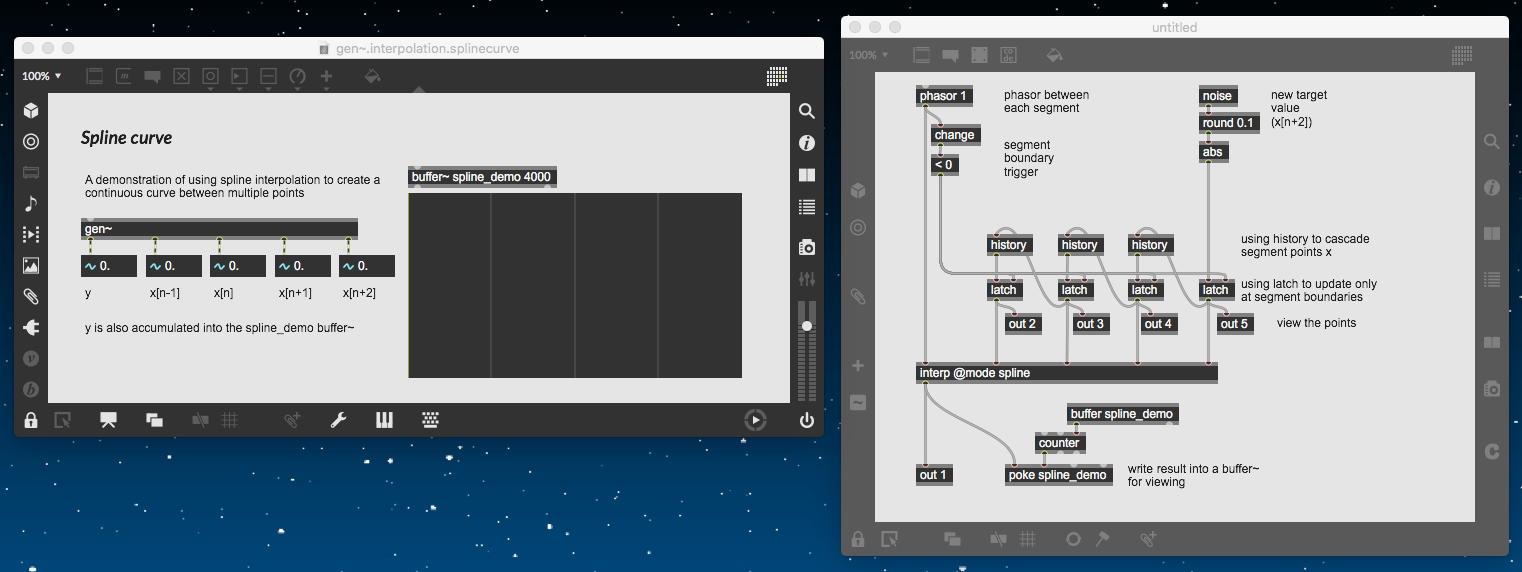
Task: Open the plug-ins plug icon in left sidebar
Action: [31, 327]
